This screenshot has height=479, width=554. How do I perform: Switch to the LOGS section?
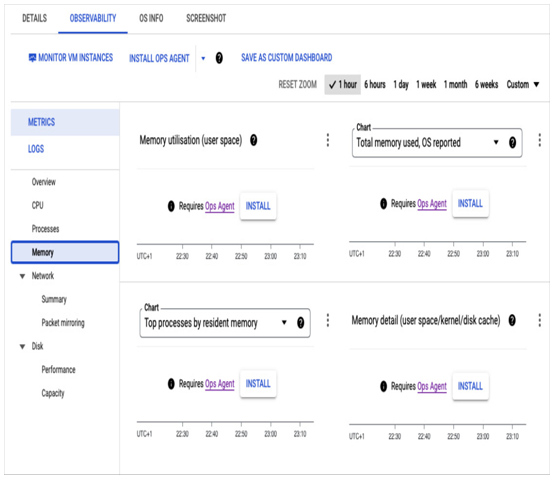[36, 149]
